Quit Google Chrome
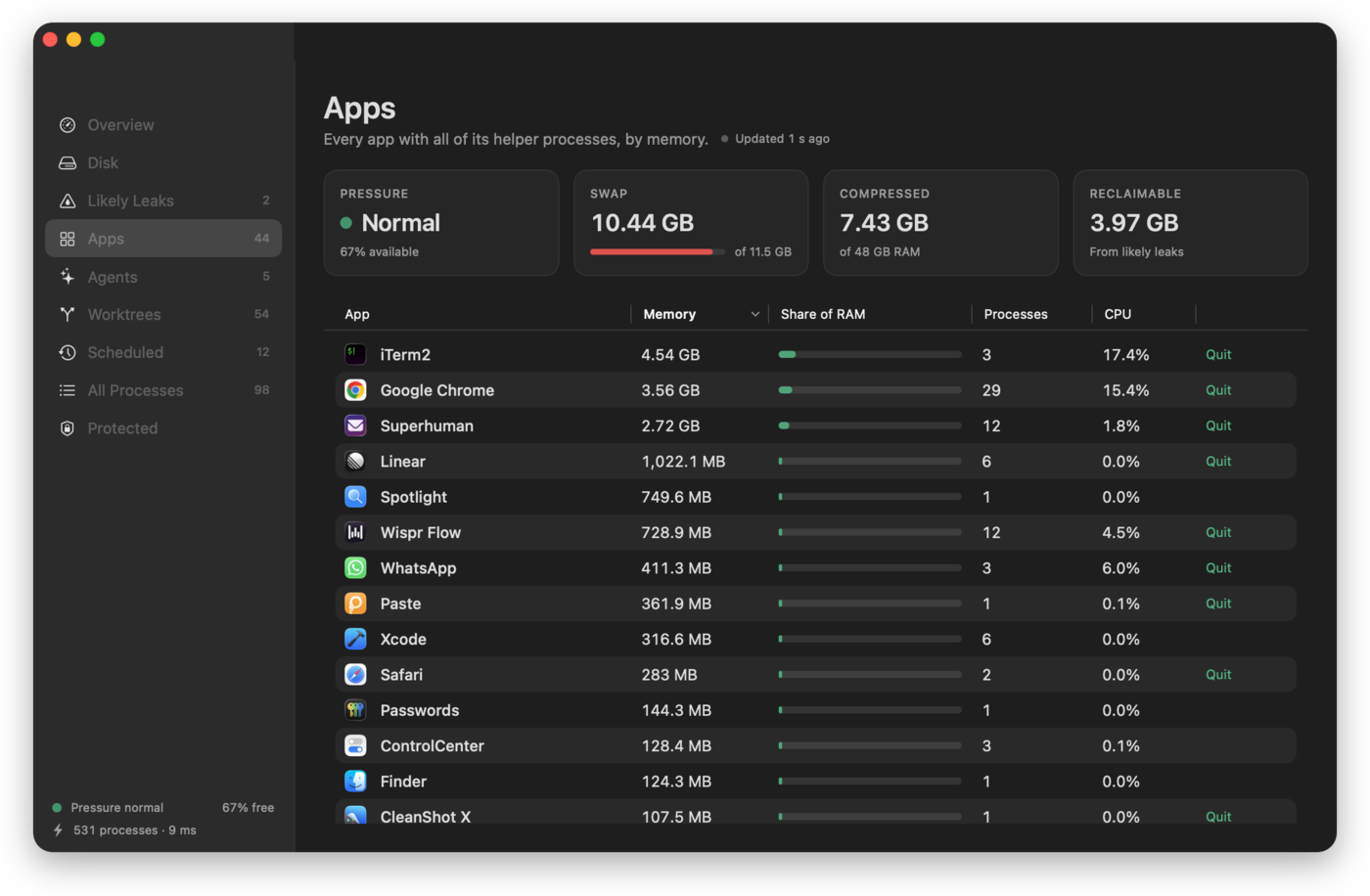 tap(1218, 390)
